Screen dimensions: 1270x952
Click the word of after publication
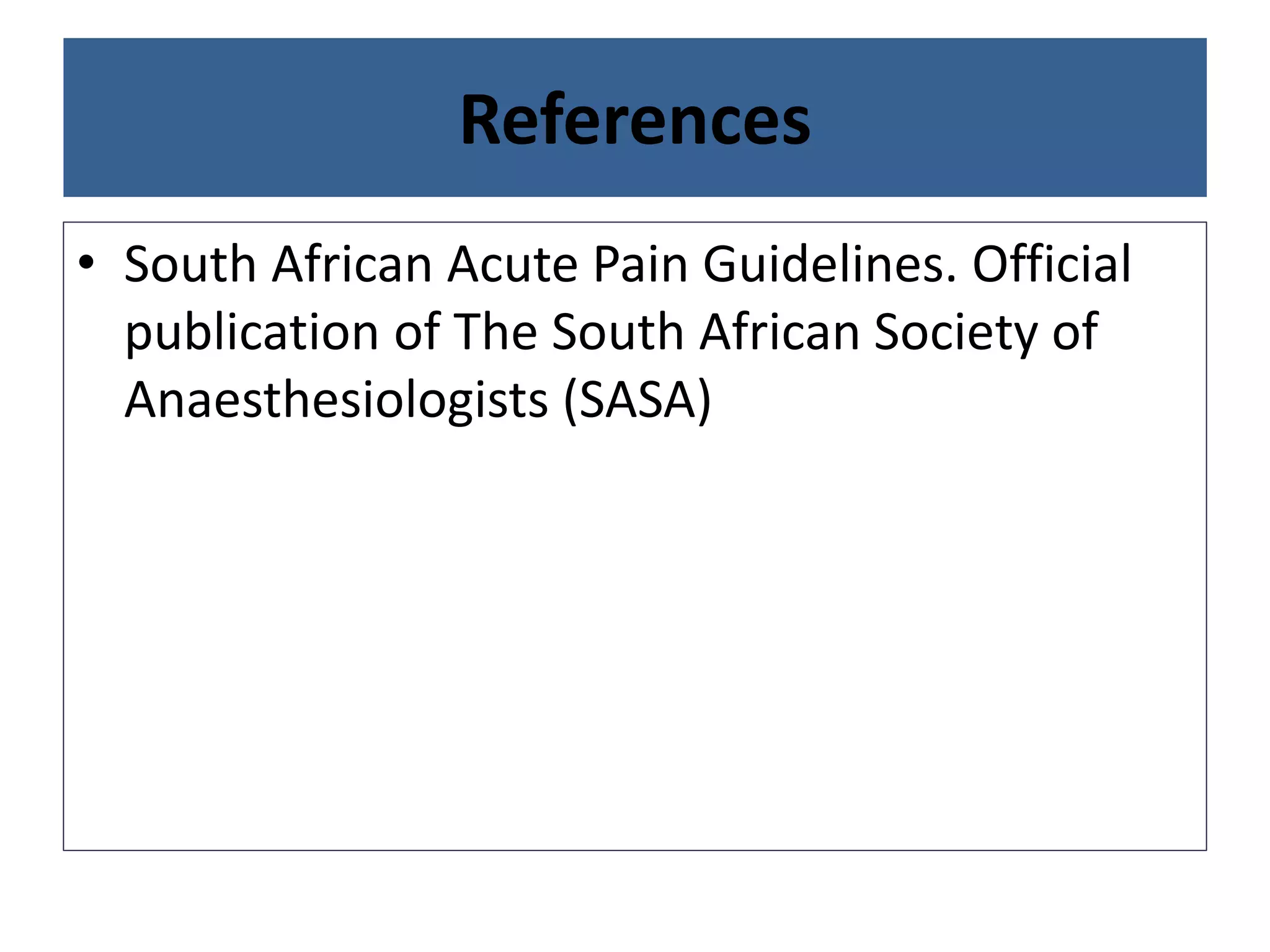pos(417,332)
